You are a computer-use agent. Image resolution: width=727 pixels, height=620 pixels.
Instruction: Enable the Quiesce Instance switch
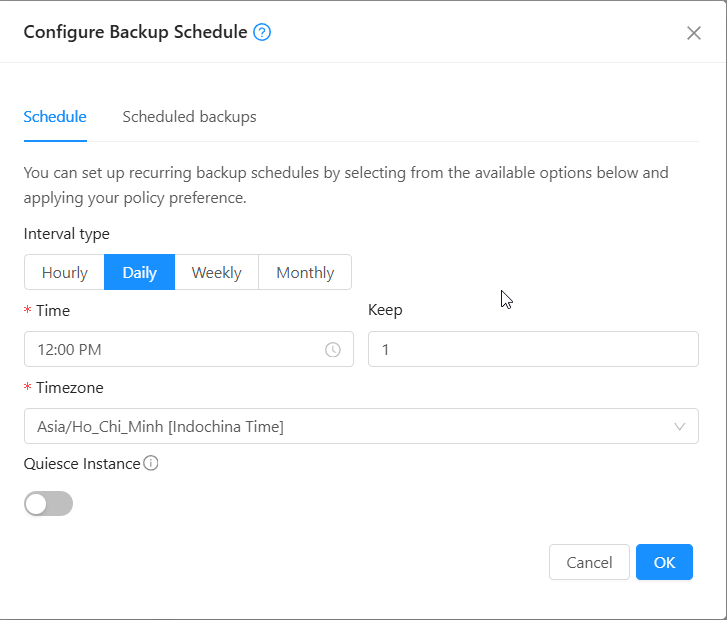click(x=49, y=504)
